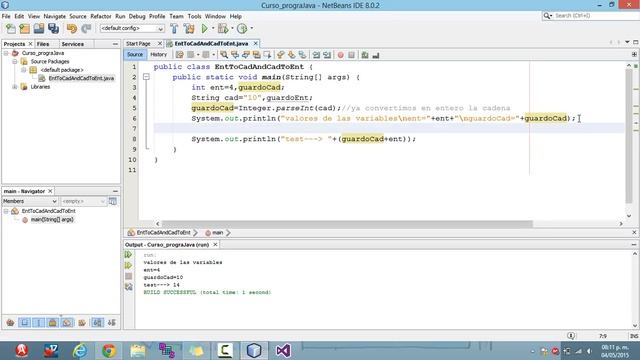The height and width of the screenshot is (360, 640).
Task: Click the Stop Macro Recording icon
Action: pos(351,55)
